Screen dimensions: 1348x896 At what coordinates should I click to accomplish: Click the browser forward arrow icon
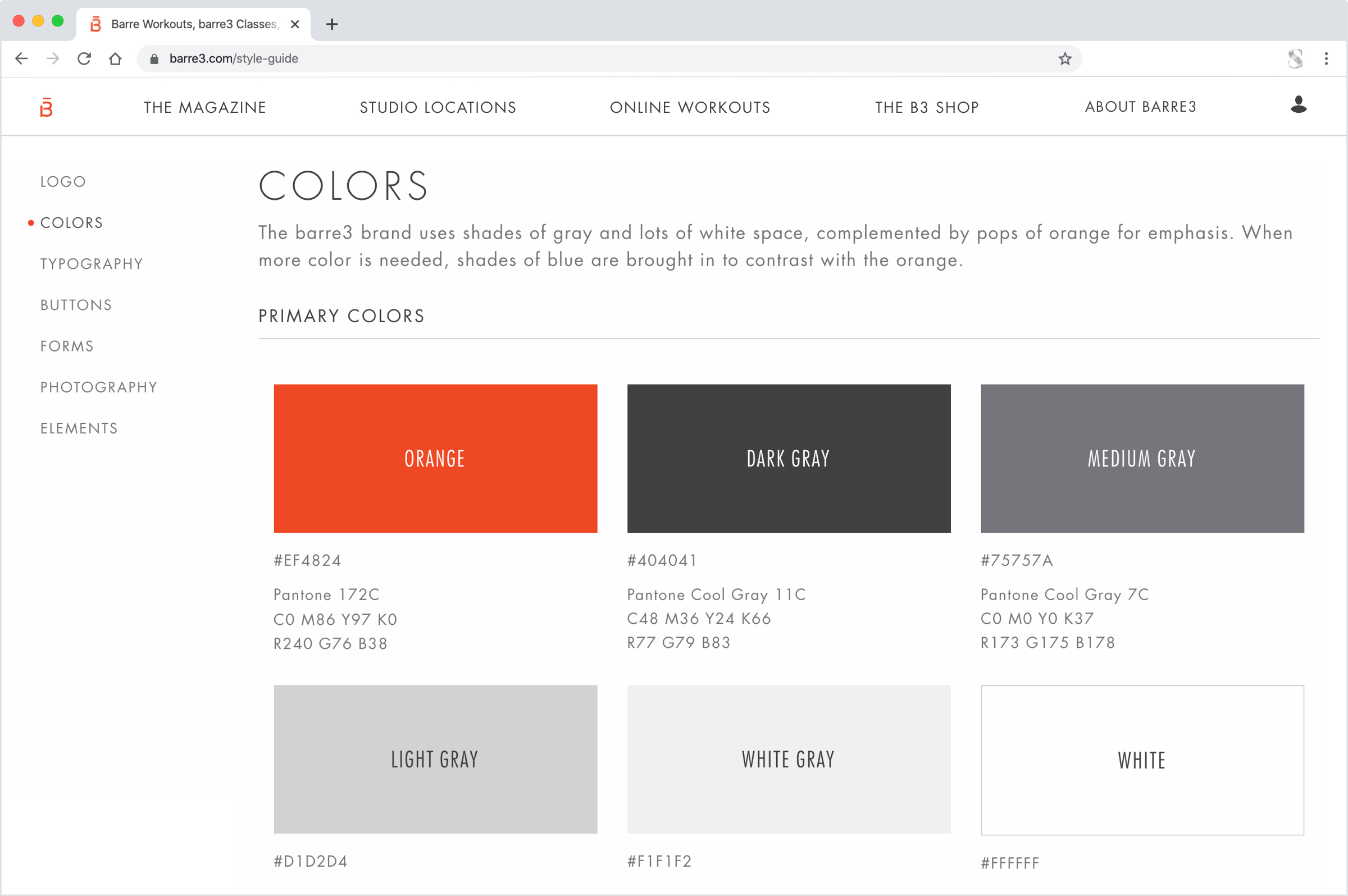(x=51, y=57)
